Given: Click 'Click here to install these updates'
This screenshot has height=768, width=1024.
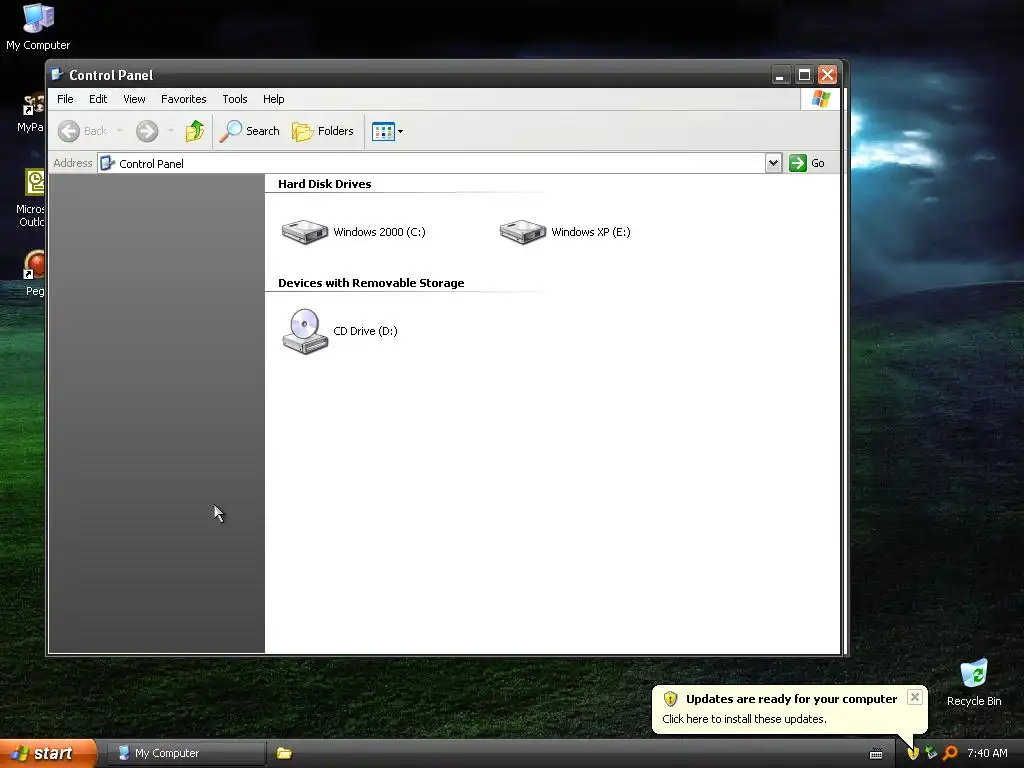Looking at the screenshot, I should [744, 719].
